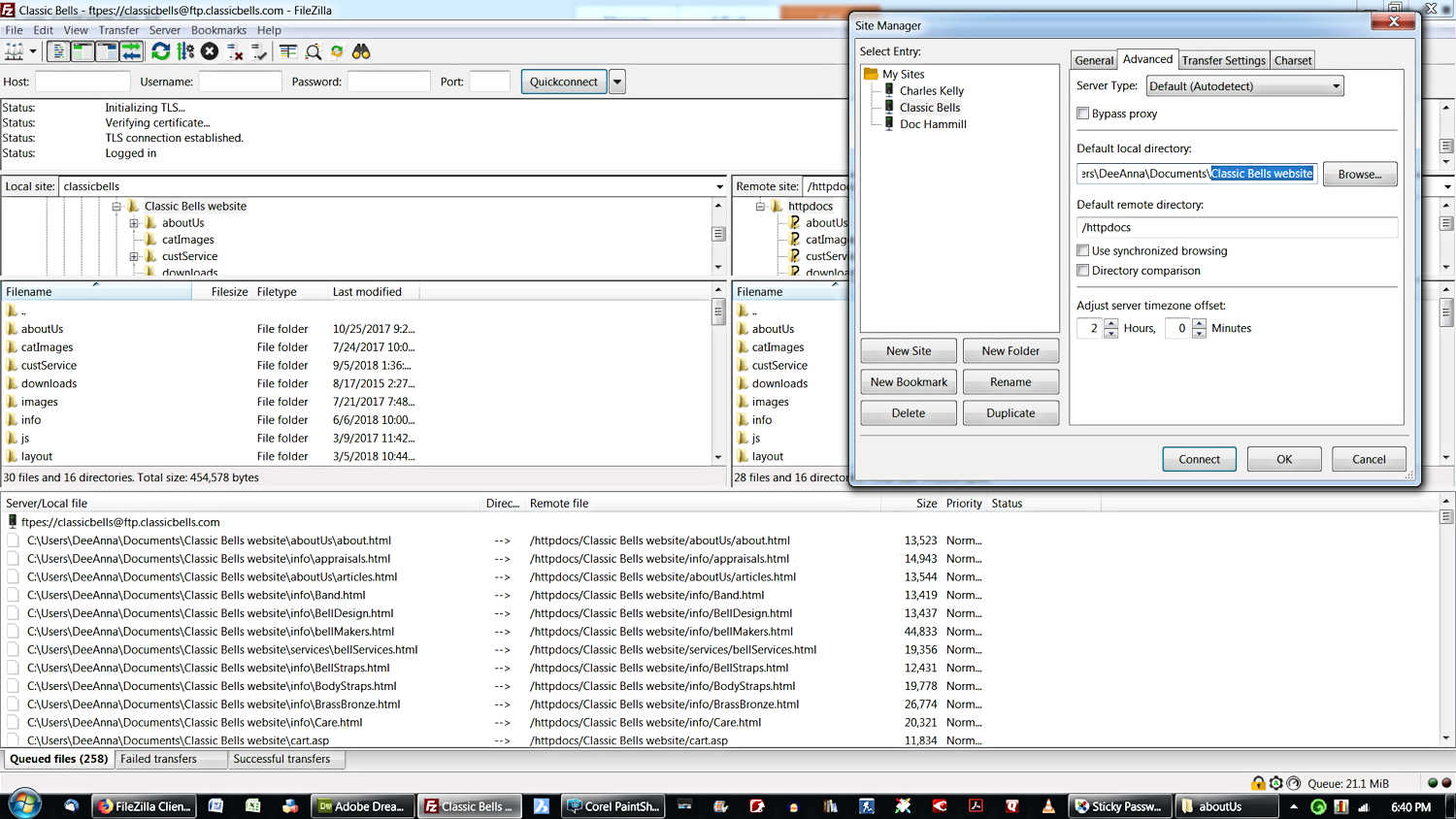Collapse httpdocs node in remote tree
This screenshot has height=819, width=1456.
(760, 206)
